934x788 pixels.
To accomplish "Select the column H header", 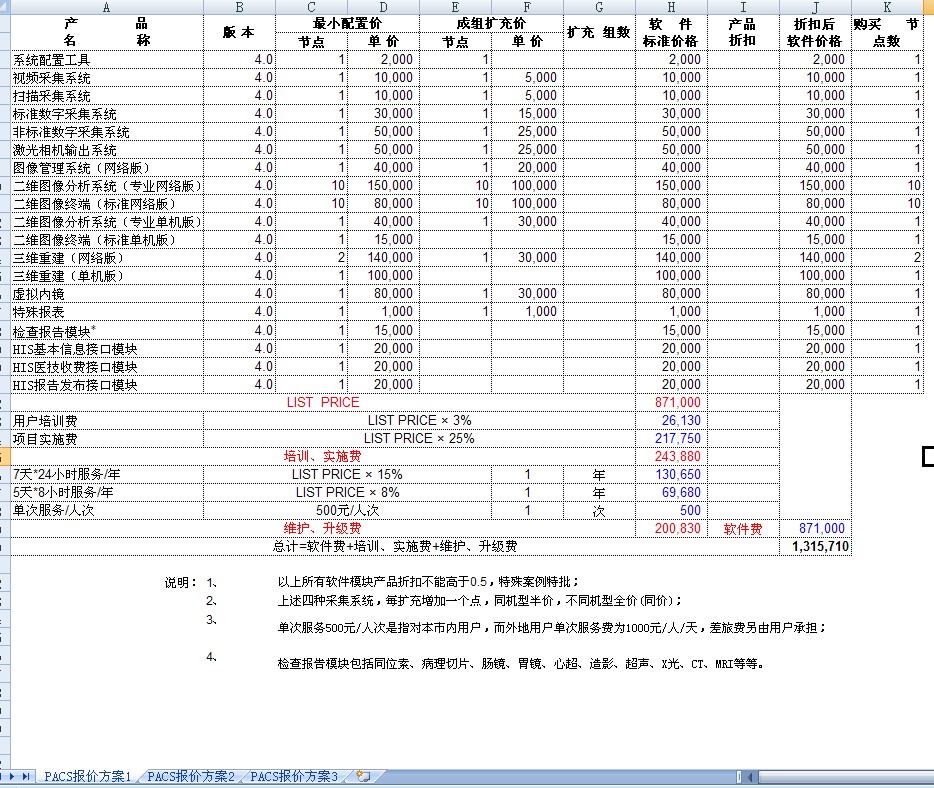I will coord(670,7).
